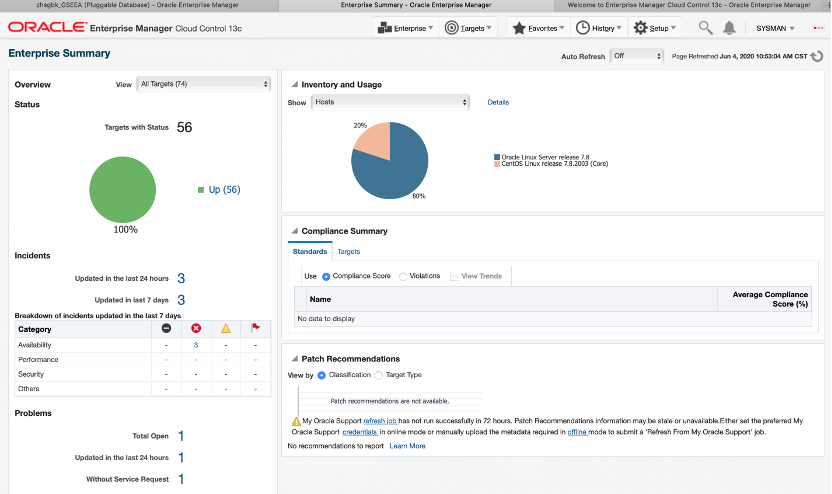The image size is (832, 494).
Task: Select the Classification radio button
Action: (x=322, y=375)
